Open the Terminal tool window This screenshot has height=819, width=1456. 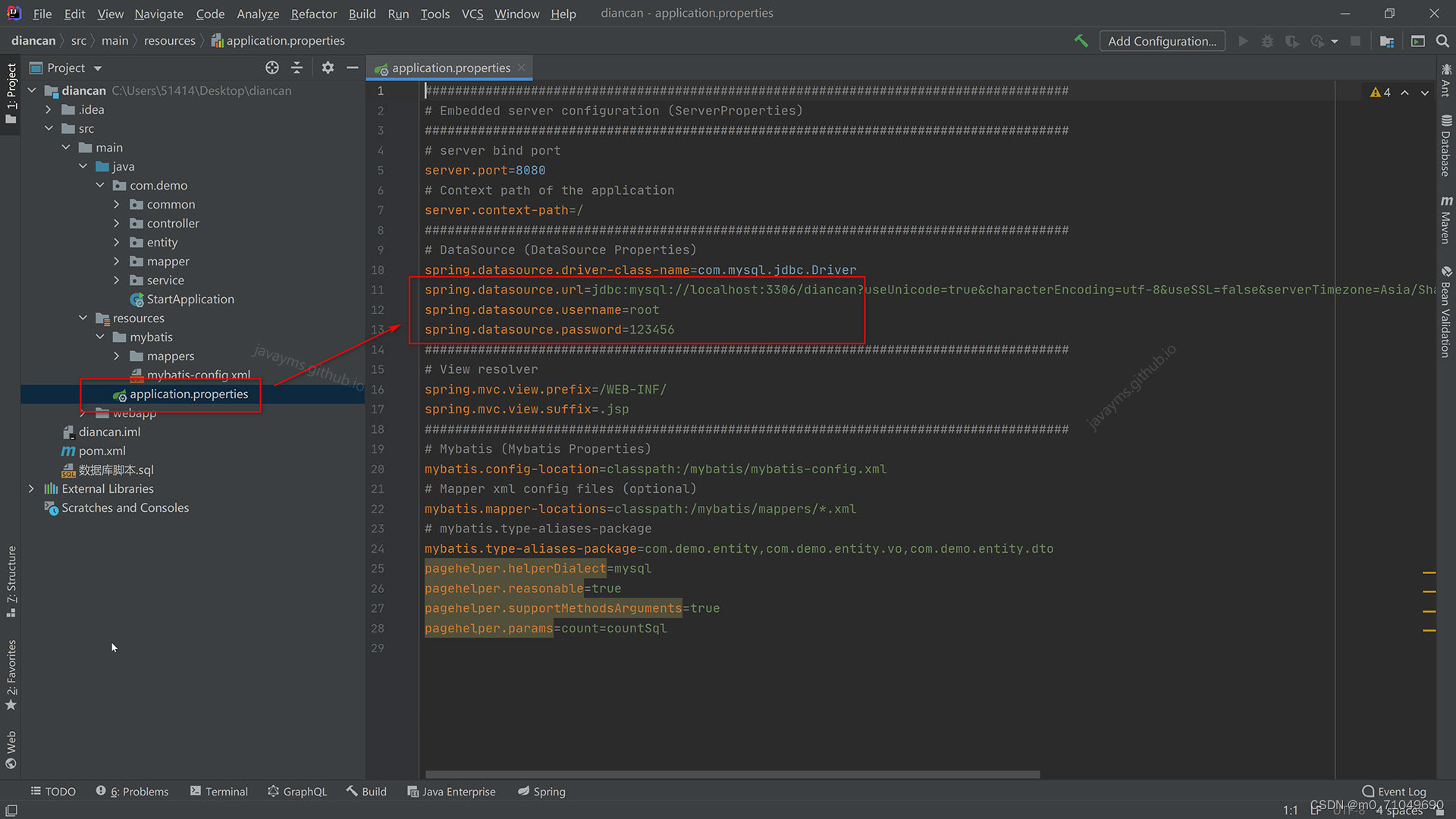[x=219, y=791]
